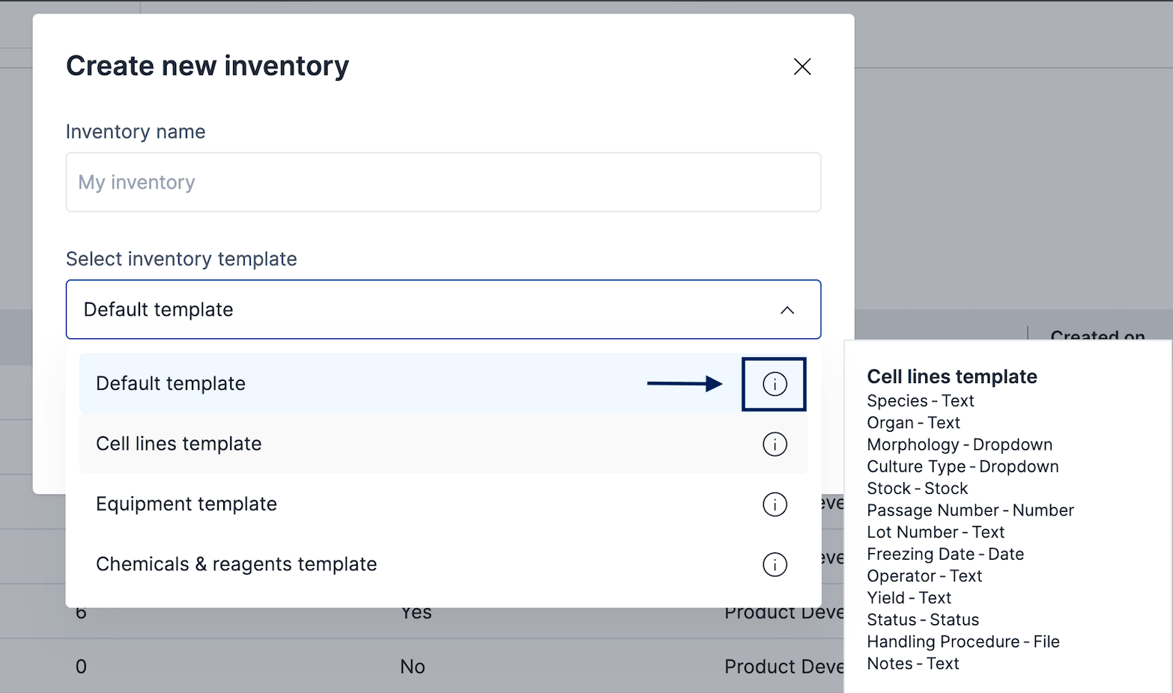Select Default template from the list

(x=168, y=383)
